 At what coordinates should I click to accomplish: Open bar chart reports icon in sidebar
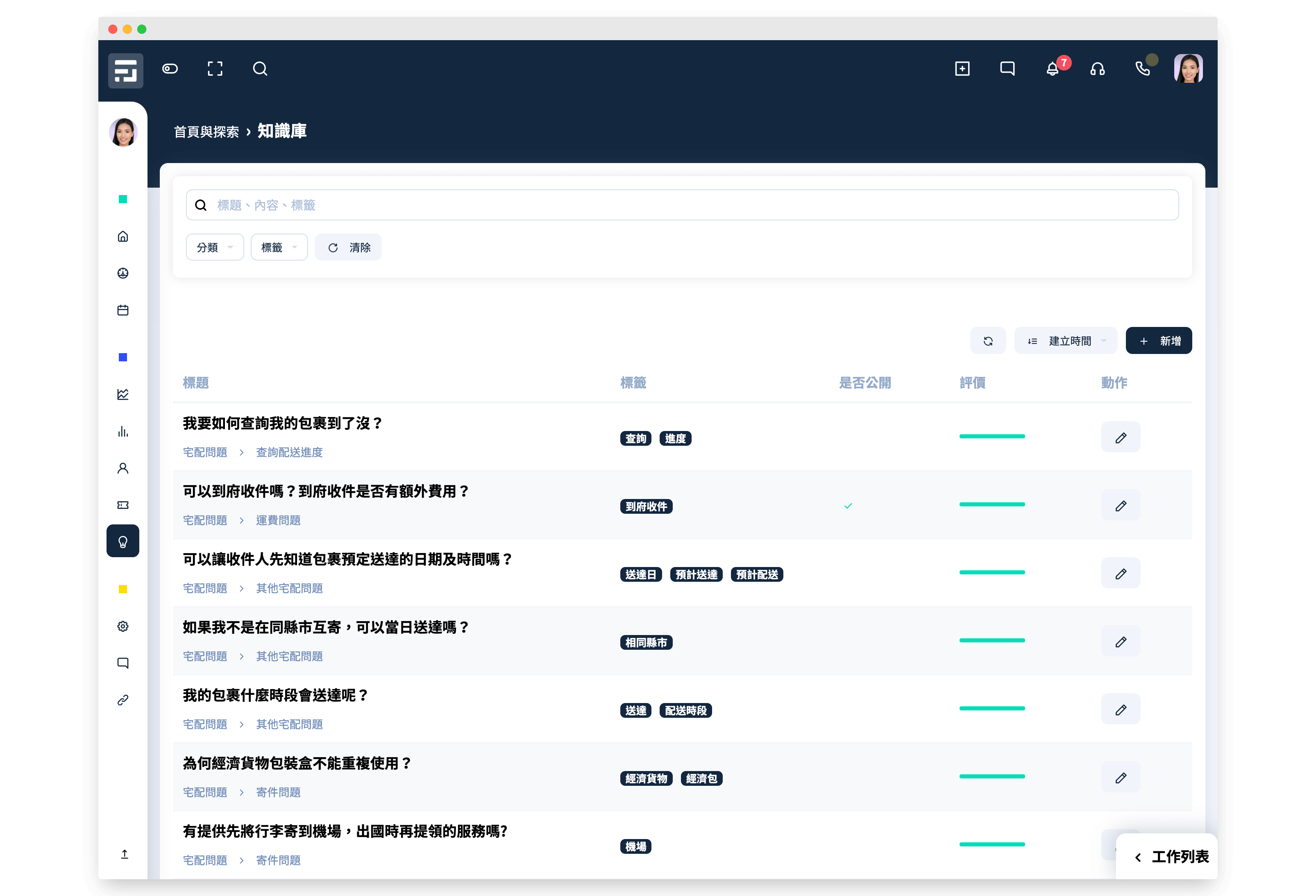(123, 431)
